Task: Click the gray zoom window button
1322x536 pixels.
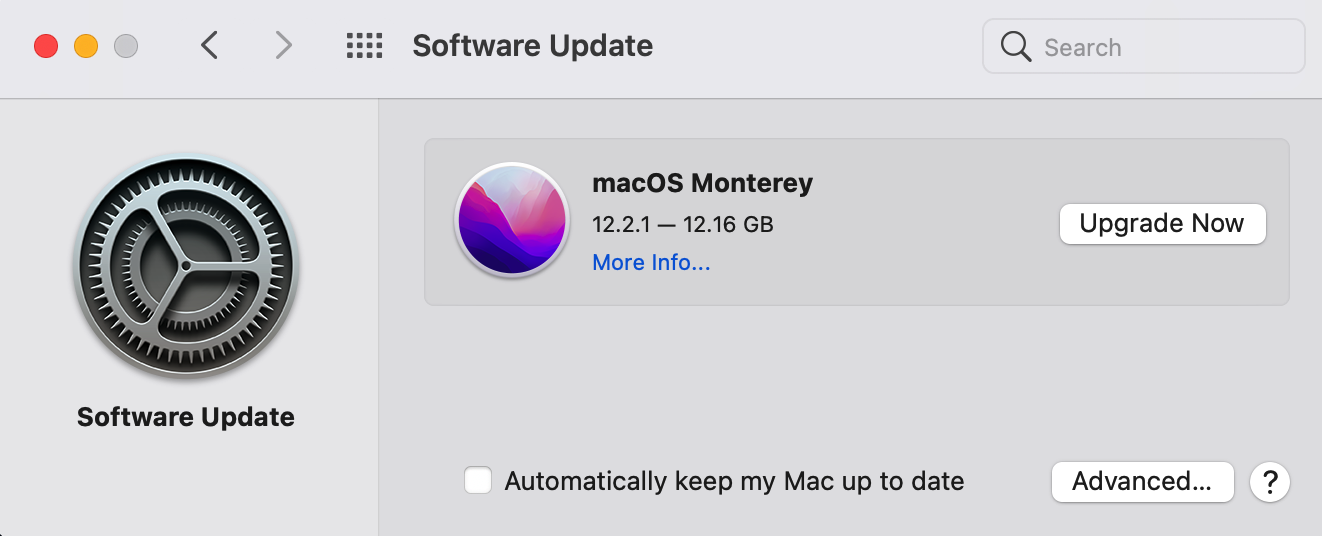Action: (x=126, y=46)
